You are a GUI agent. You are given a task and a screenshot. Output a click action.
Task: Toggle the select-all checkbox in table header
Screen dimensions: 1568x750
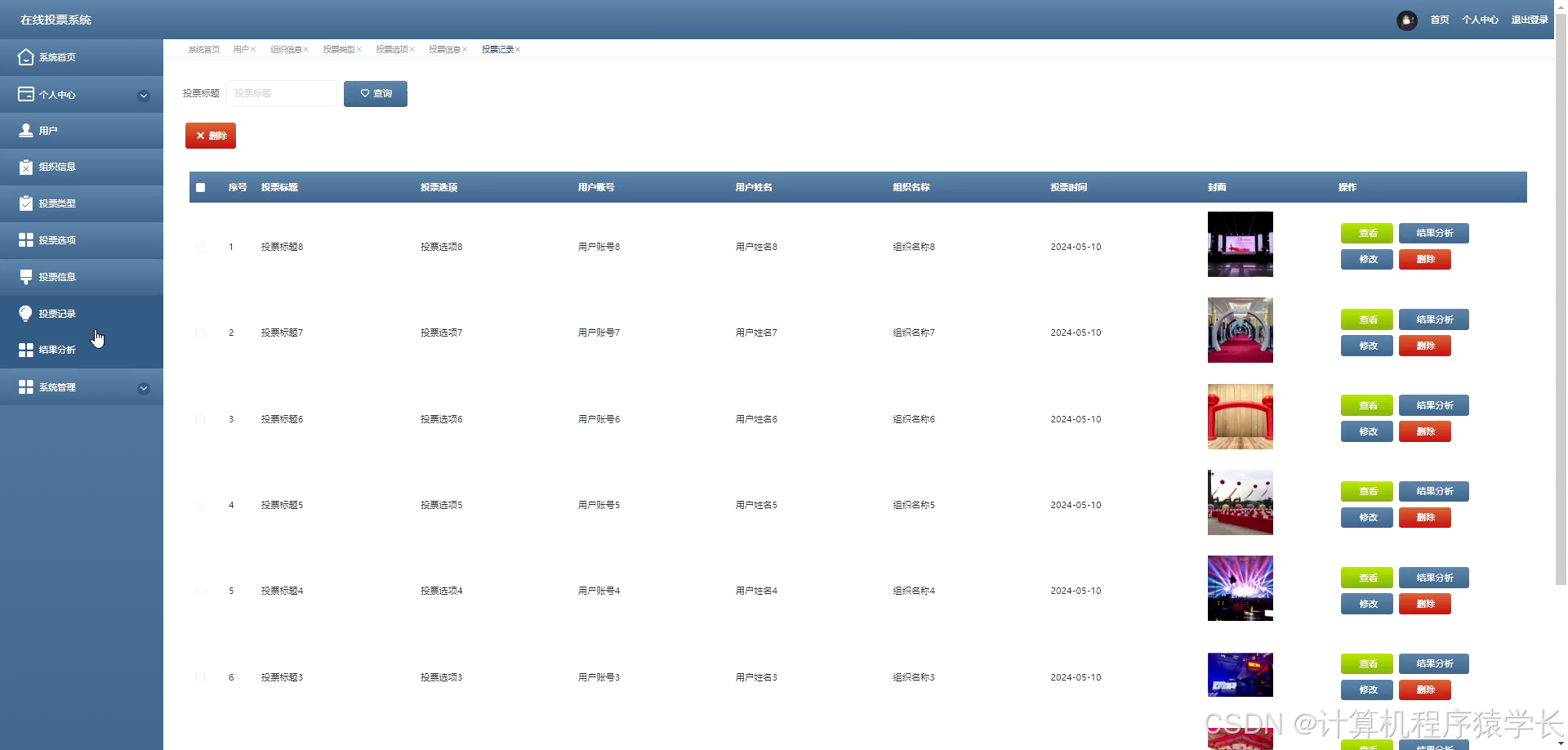pyautogui.click(x=200, y=187)
